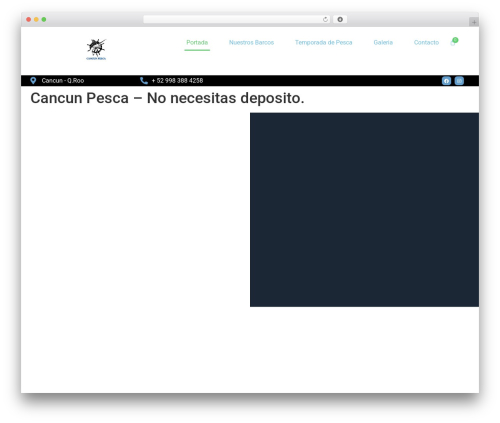This screenshot has width=500, height=423.
Task: Go to Nuestros Barcos page
Action: 251,42
